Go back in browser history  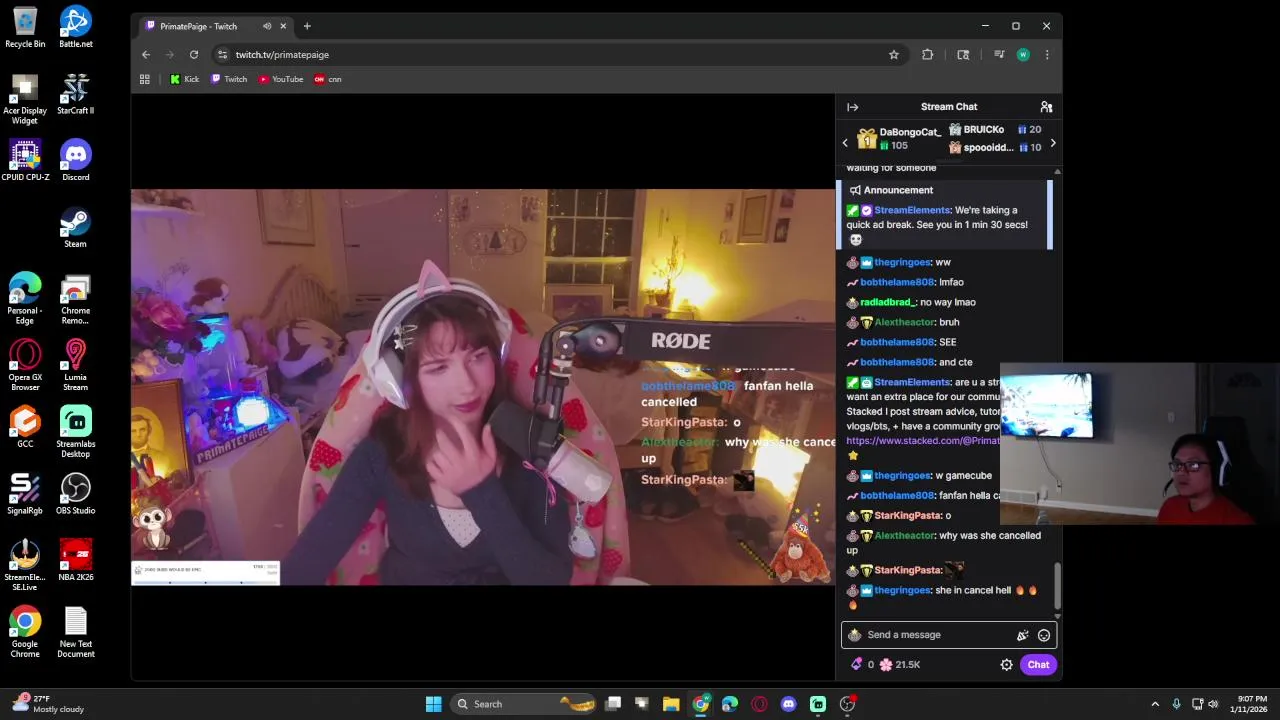pyautogui.click(x=146, y=55)
